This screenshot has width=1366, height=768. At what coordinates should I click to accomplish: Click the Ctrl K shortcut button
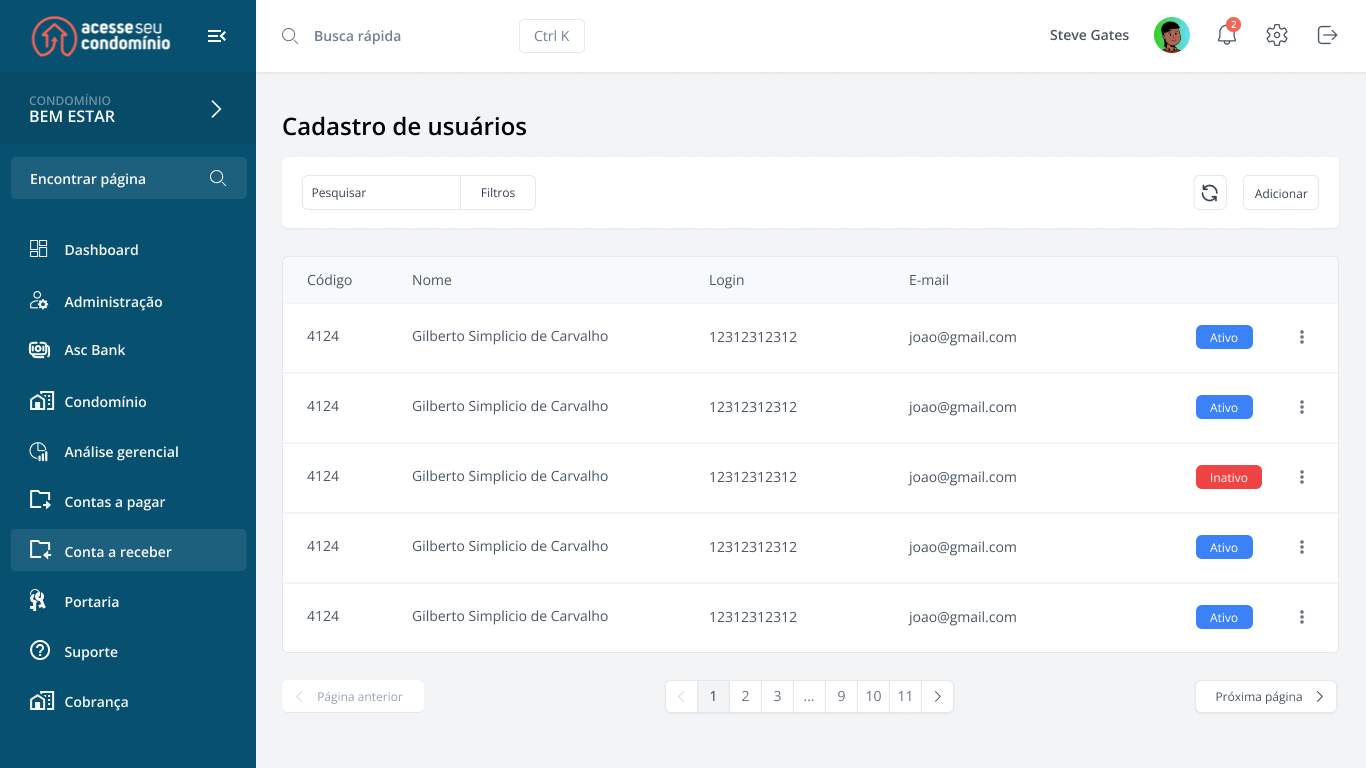pos(552,36)
